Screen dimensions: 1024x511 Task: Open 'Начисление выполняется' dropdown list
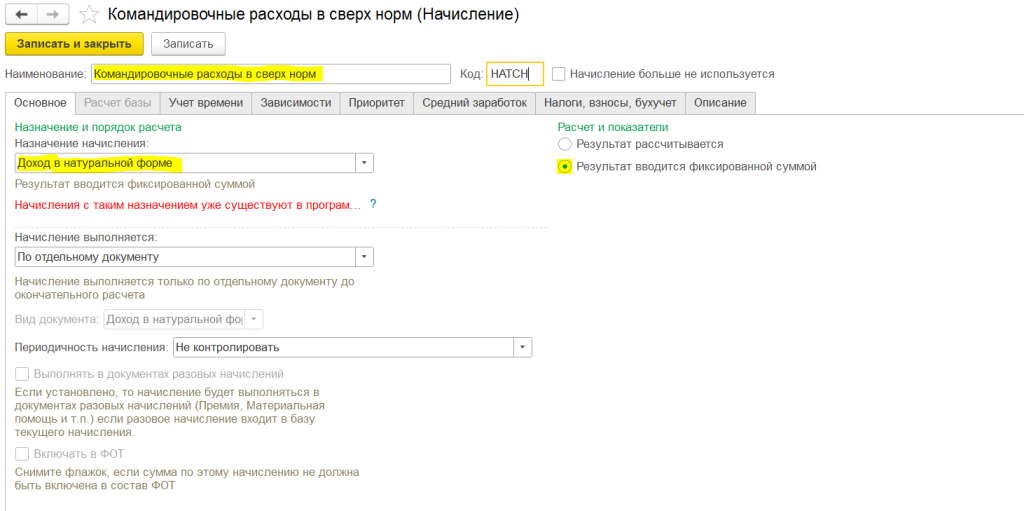click(x=365, y=257)
